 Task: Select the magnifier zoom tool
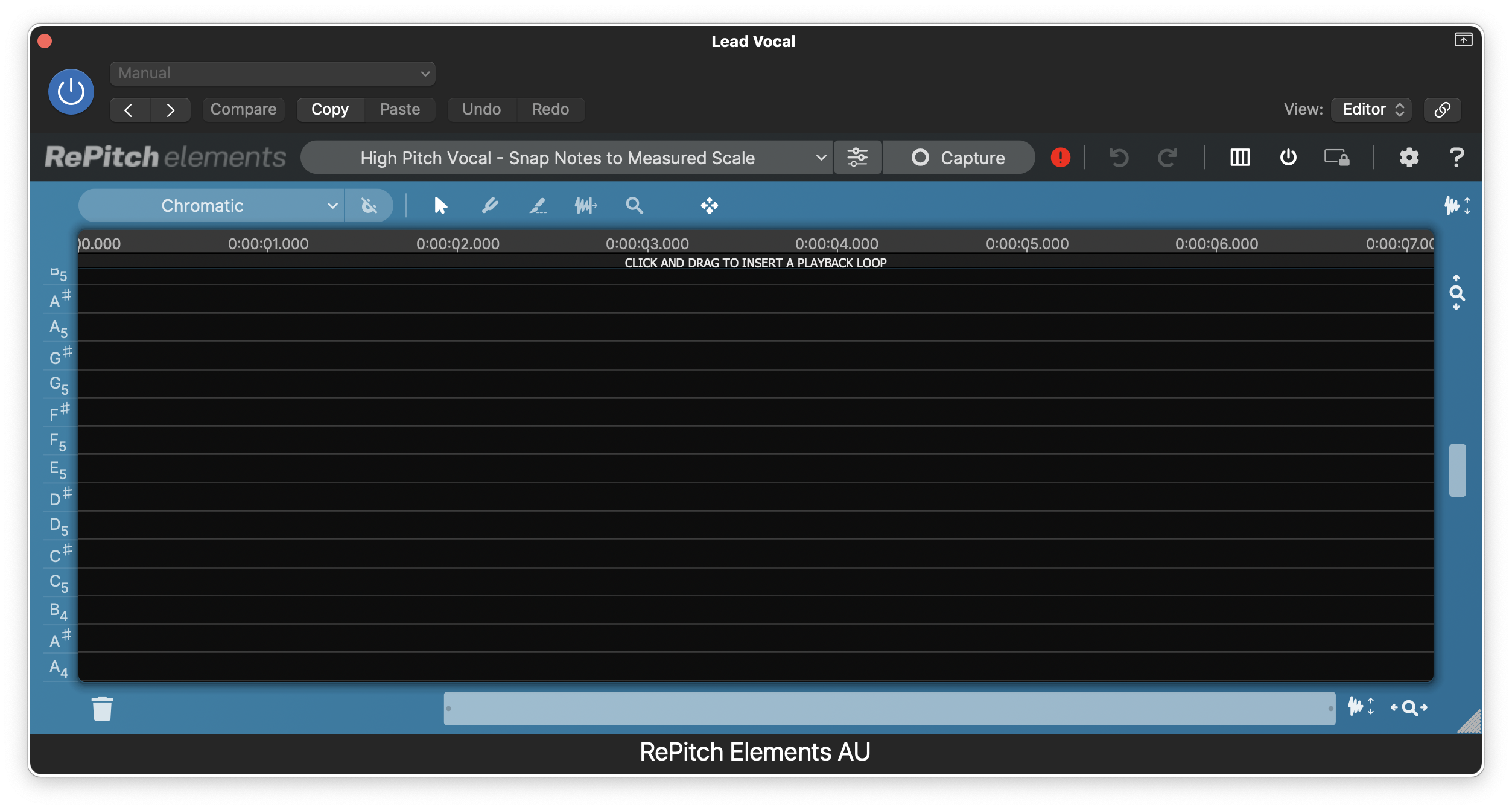(634, 206)
